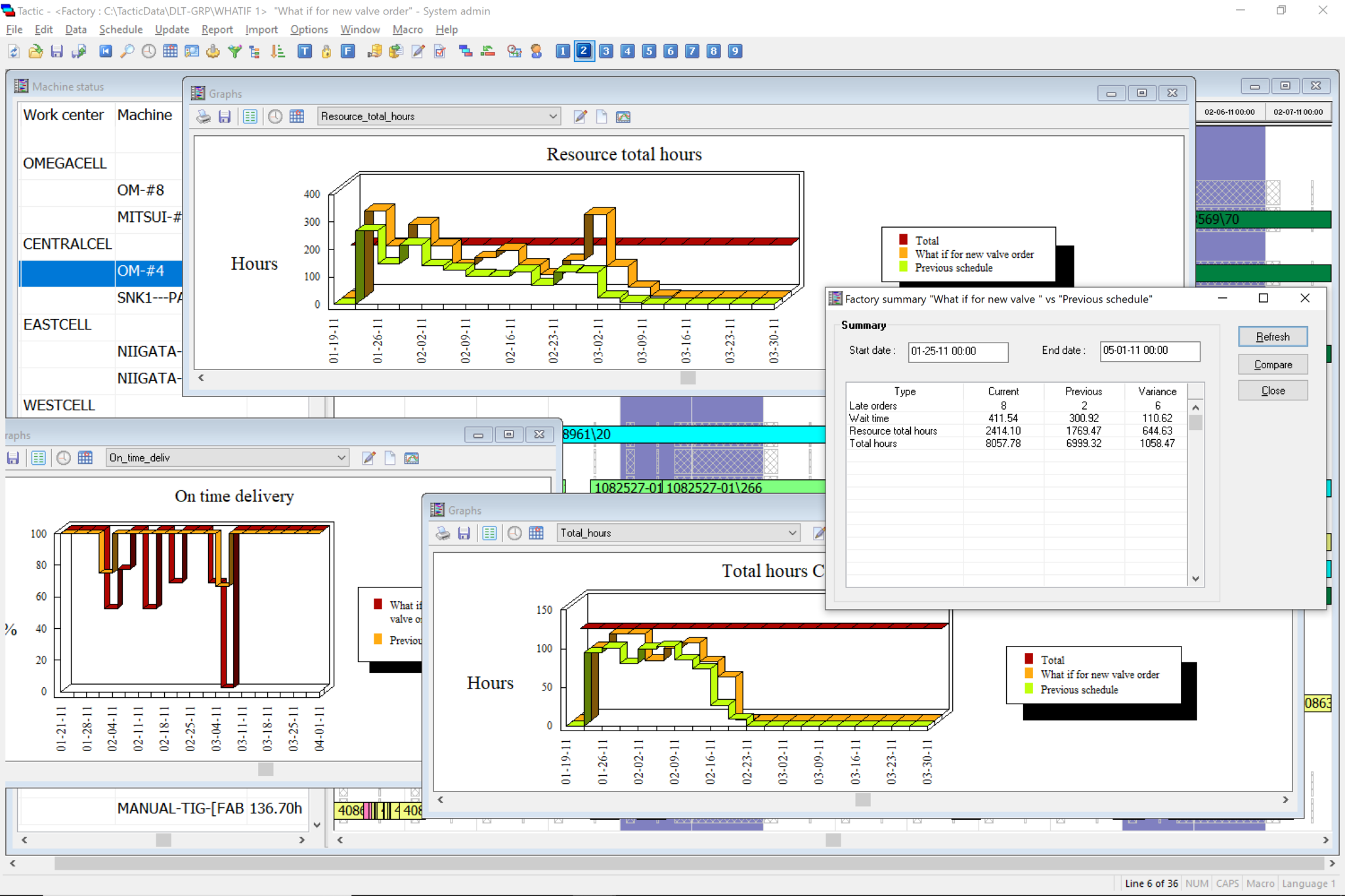Click the filter funnel toolbar icon
The width and height of the screenshot is (1345, 896).
coord(234,51)
